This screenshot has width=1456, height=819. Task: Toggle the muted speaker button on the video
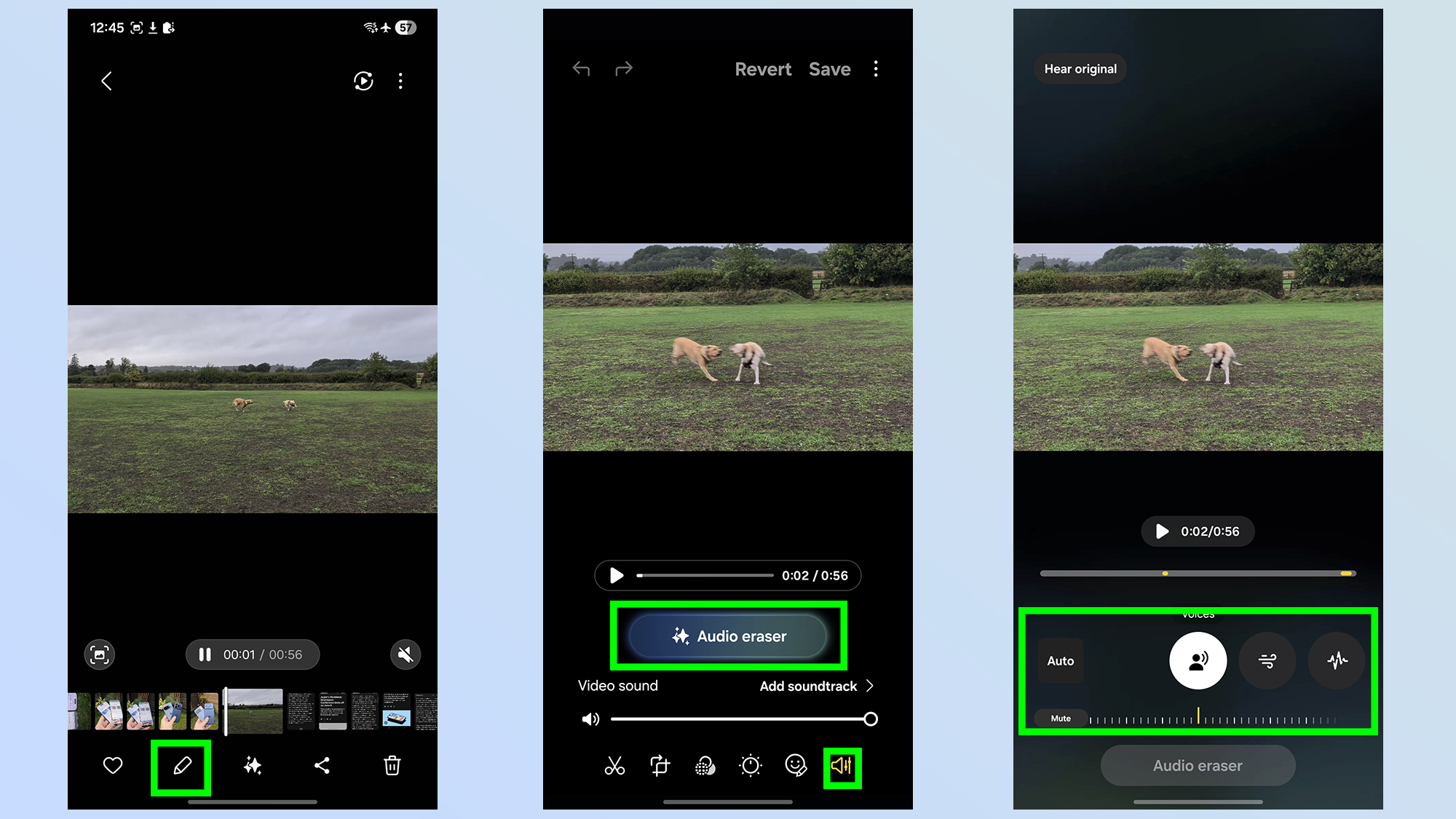click(405, 654)
